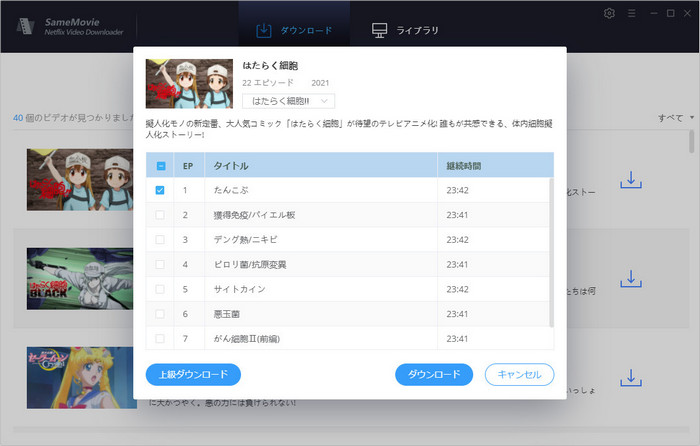Check episode 5 サイトカイン checkbox
Viewport: 700px width, 446px height.
(161, 289)
